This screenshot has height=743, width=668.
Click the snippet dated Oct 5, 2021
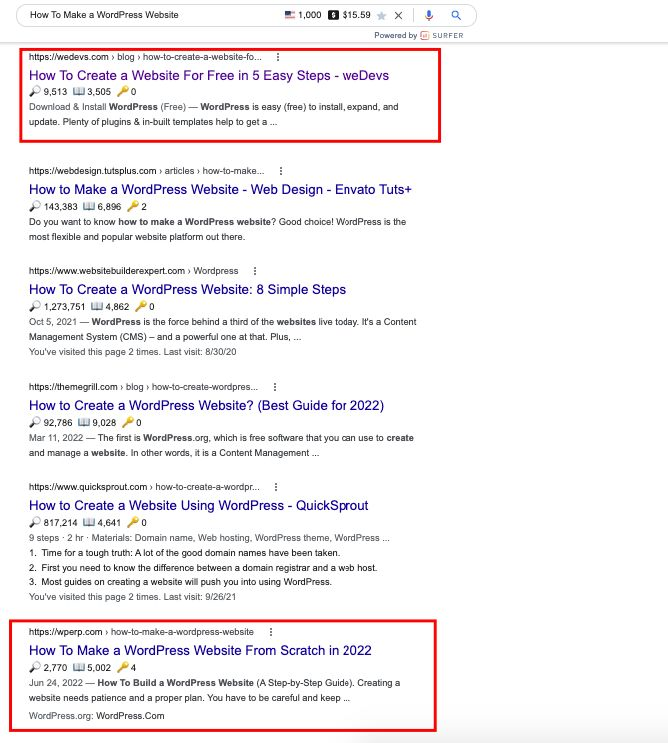223,329
